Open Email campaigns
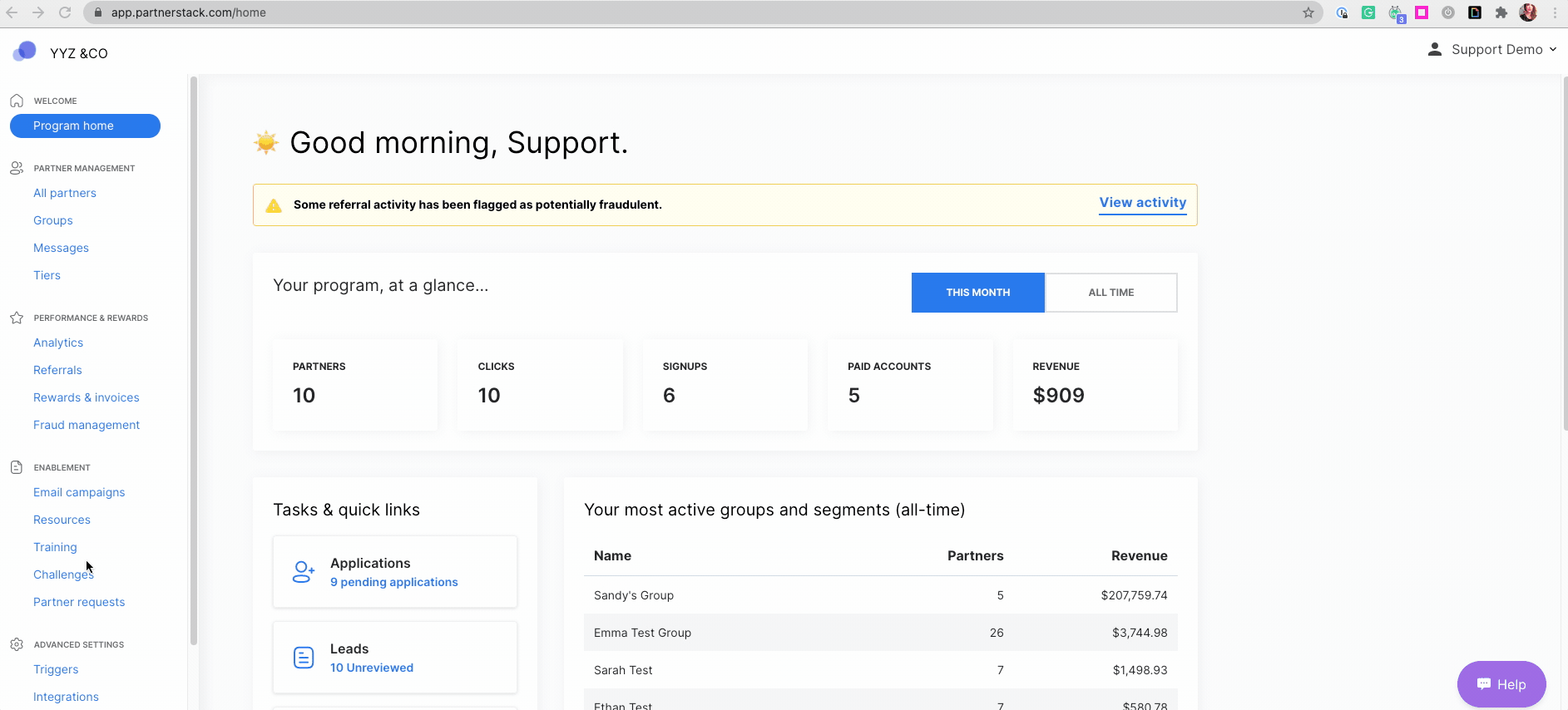 coord(79,492)
